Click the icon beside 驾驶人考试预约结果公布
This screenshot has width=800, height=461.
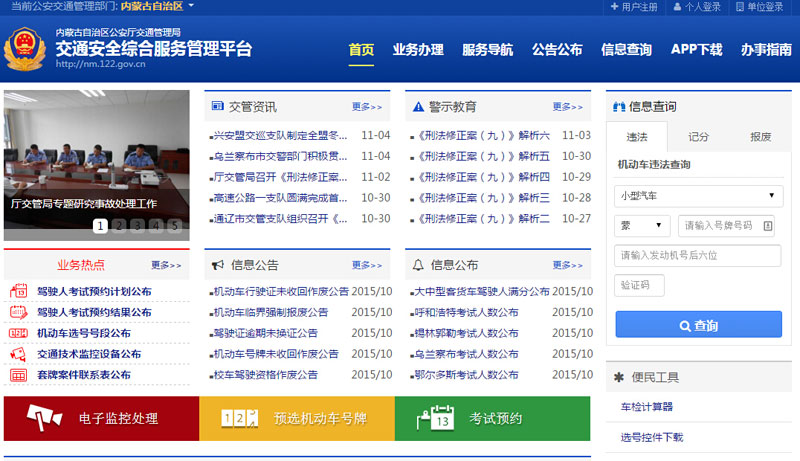(x=18, y=312)
